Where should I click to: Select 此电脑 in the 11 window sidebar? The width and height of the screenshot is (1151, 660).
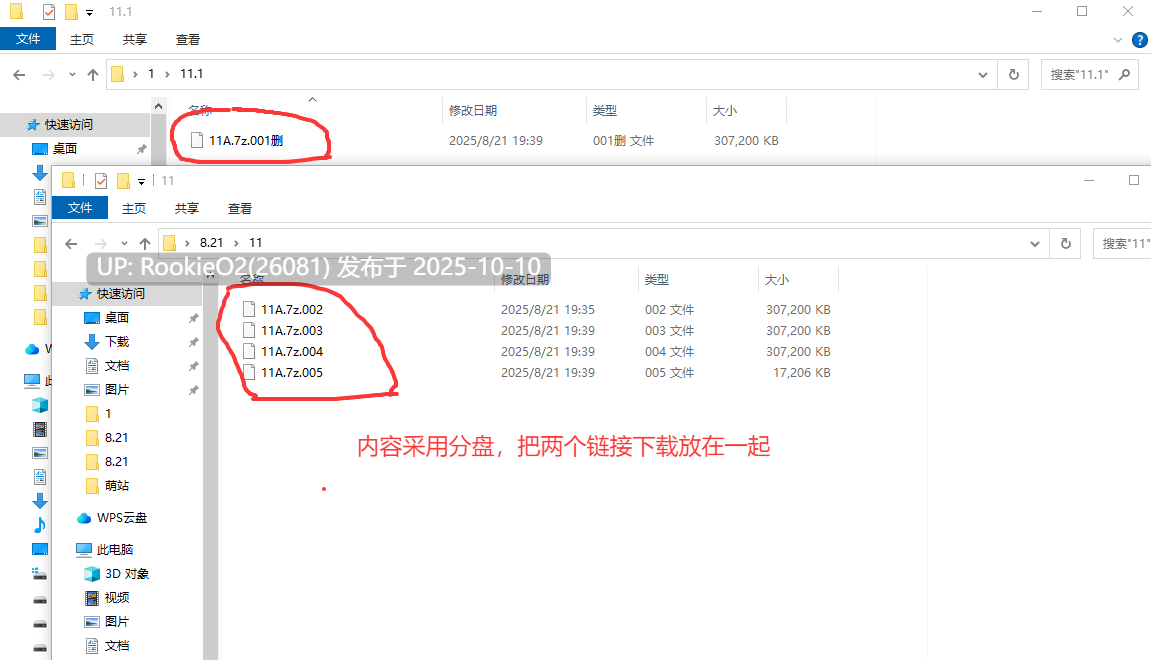(115, 549)
